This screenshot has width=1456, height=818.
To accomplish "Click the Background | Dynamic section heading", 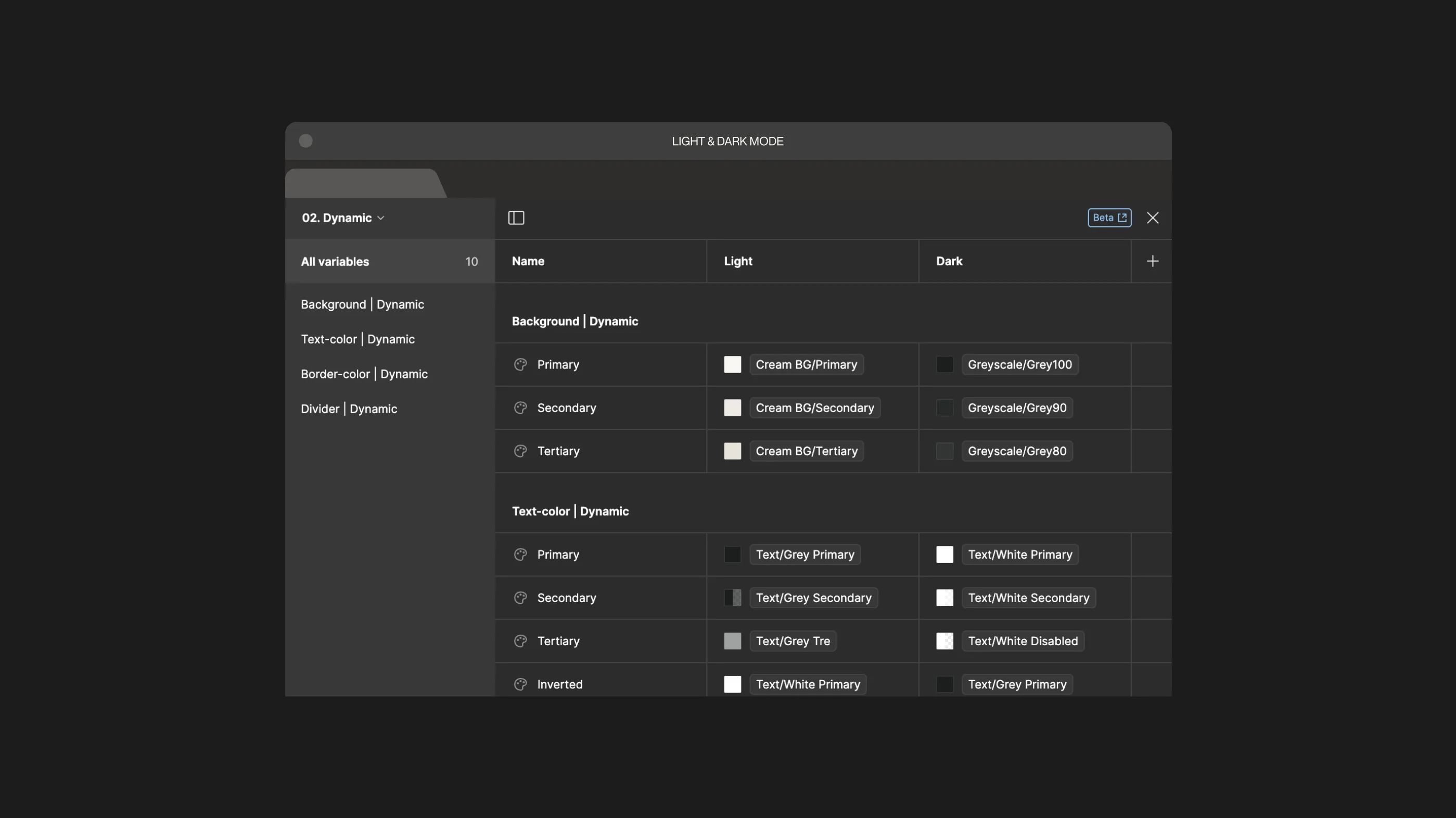I will (575, 321).
